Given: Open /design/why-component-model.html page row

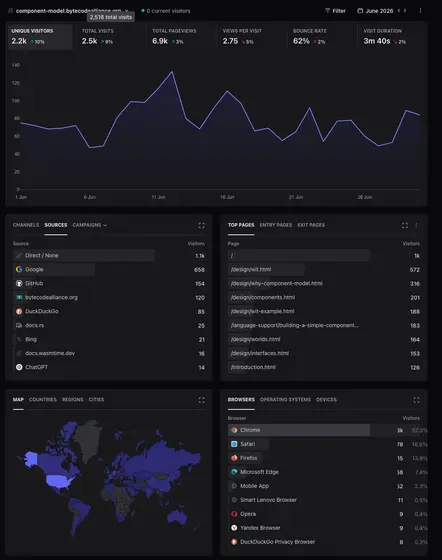Looking at the screenshot, I should point(324,283).
